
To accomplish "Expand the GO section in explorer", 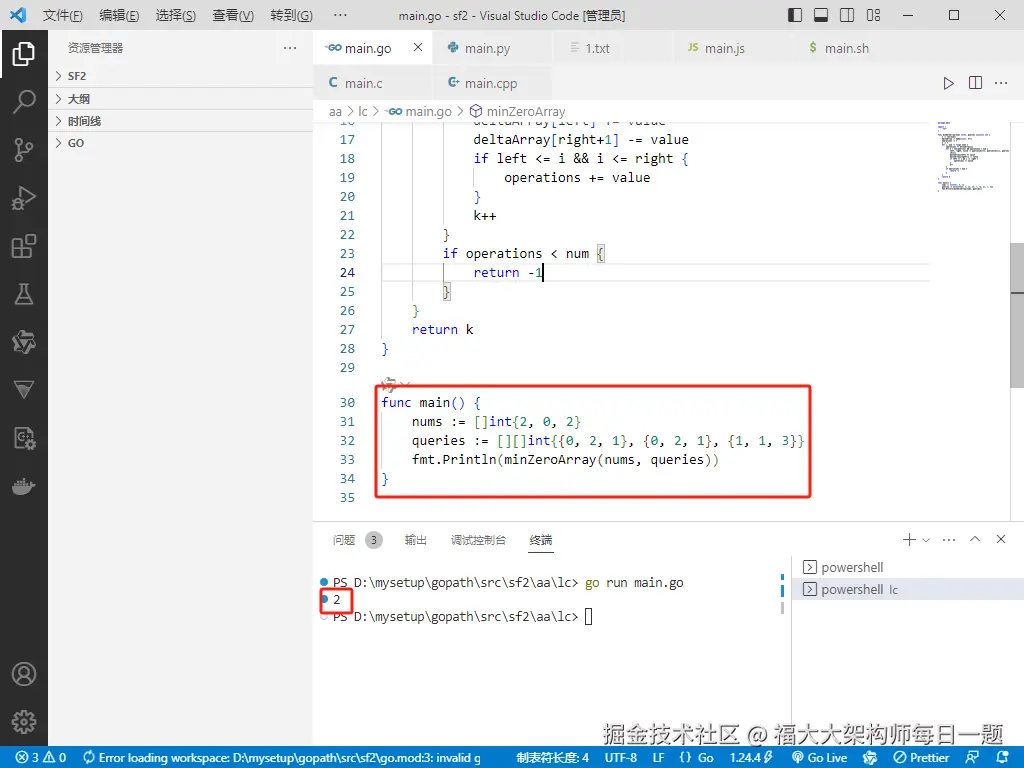I will (181, 143).
